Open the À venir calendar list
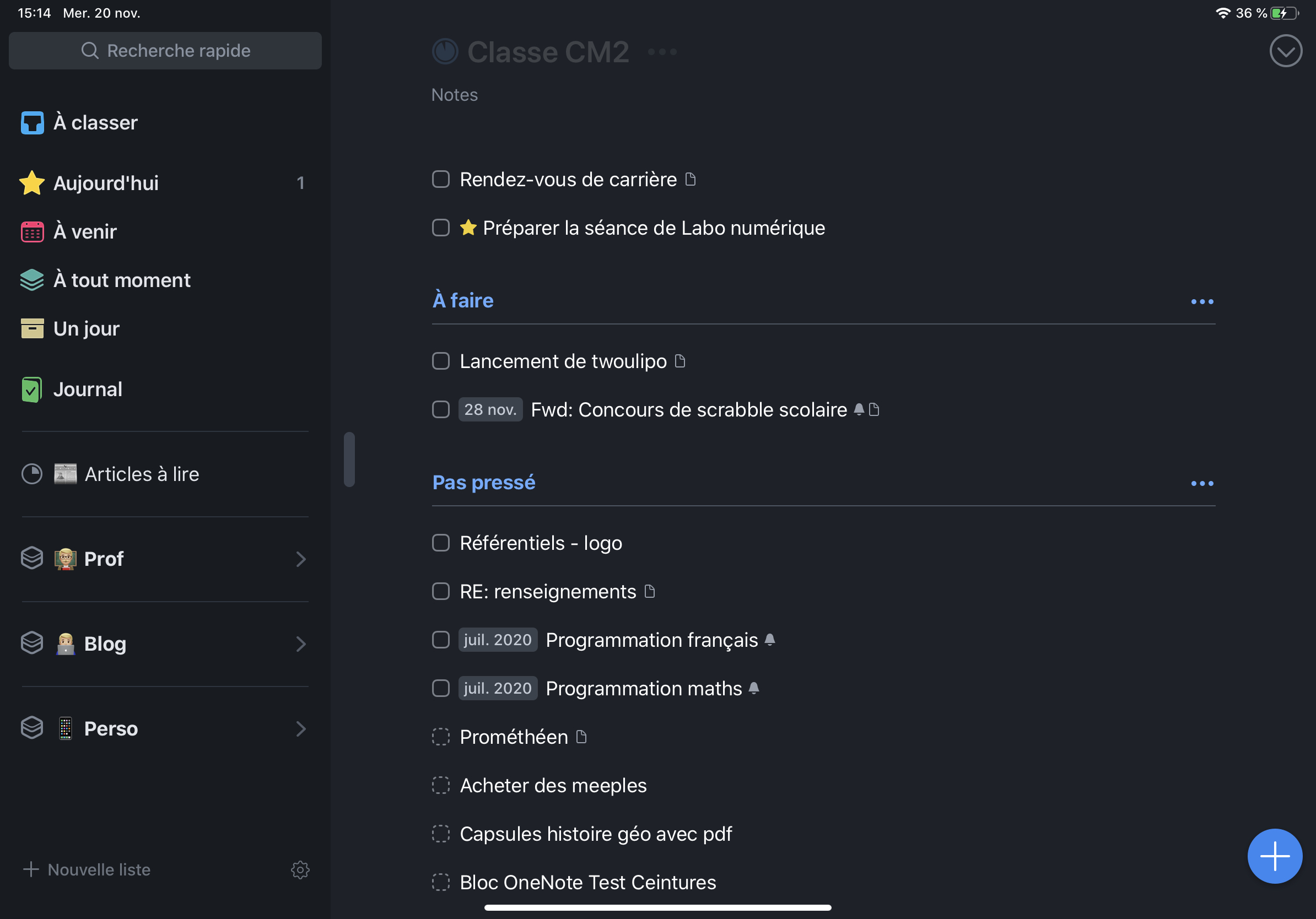 pyautogui.click(x=85, y=231)
